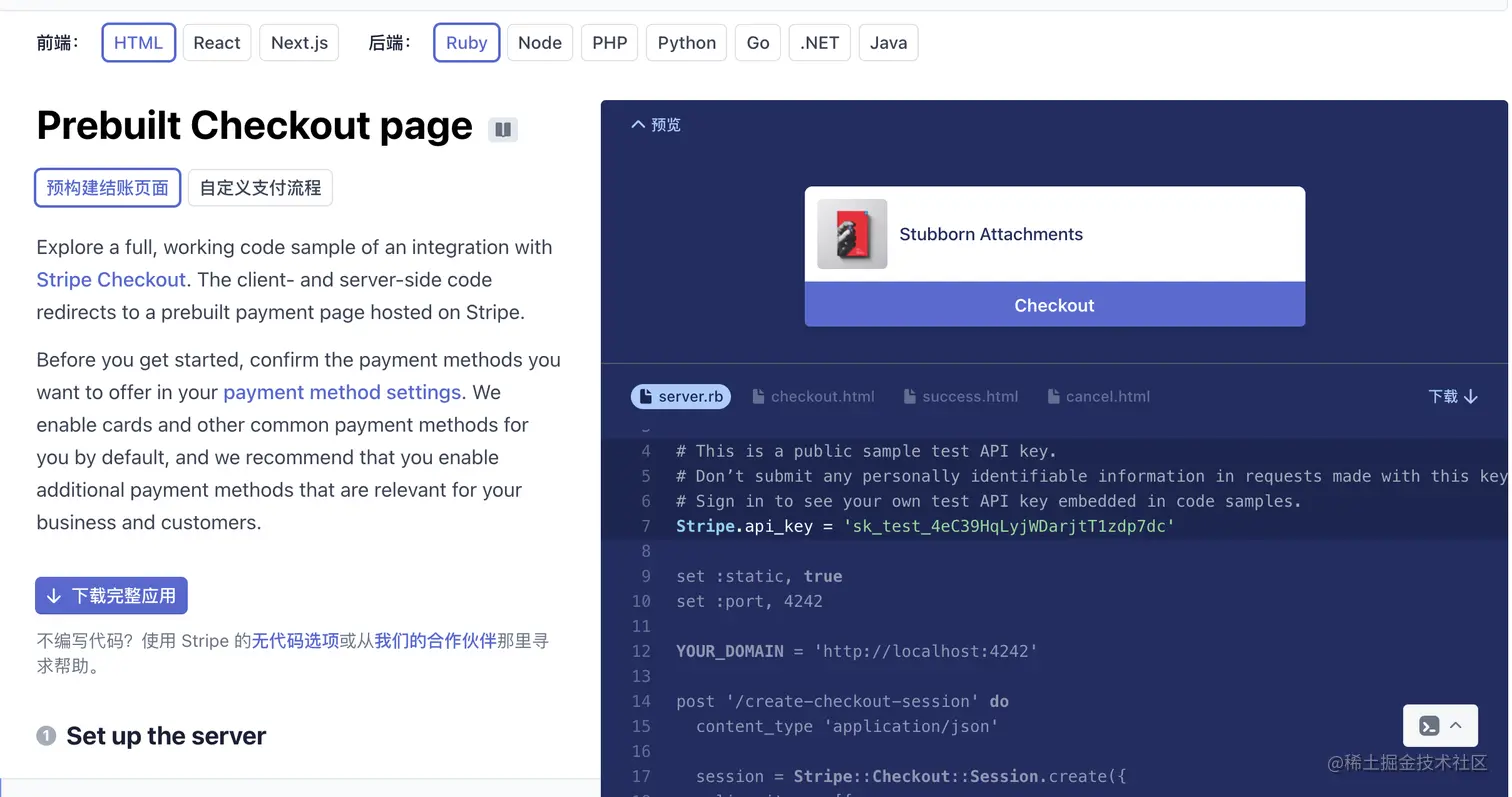Click the Set up the server heading
The width and height of the screenshot is (1512, 797).
[166, 736]
